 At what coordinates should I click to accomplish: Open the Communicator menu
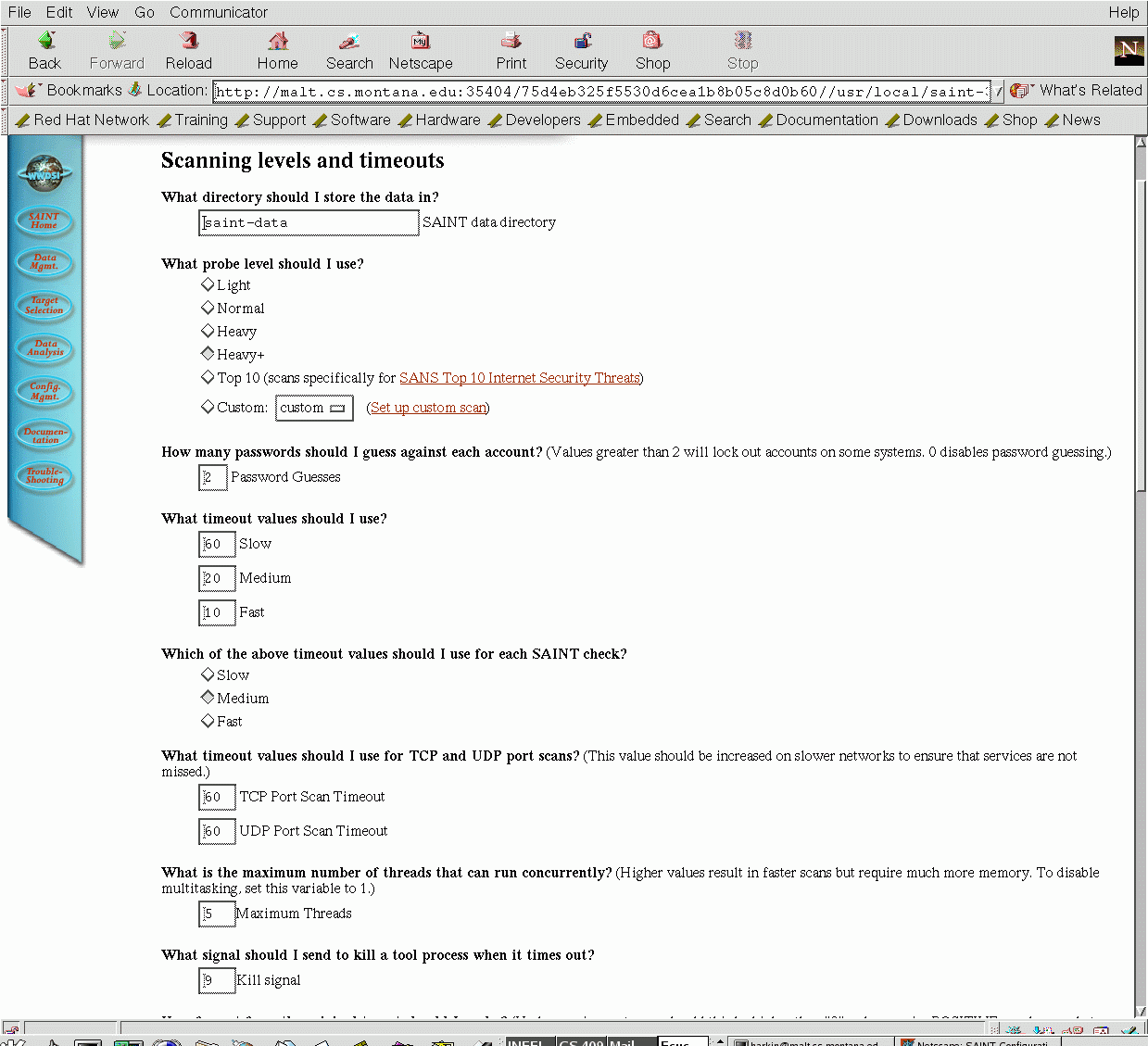219,12
